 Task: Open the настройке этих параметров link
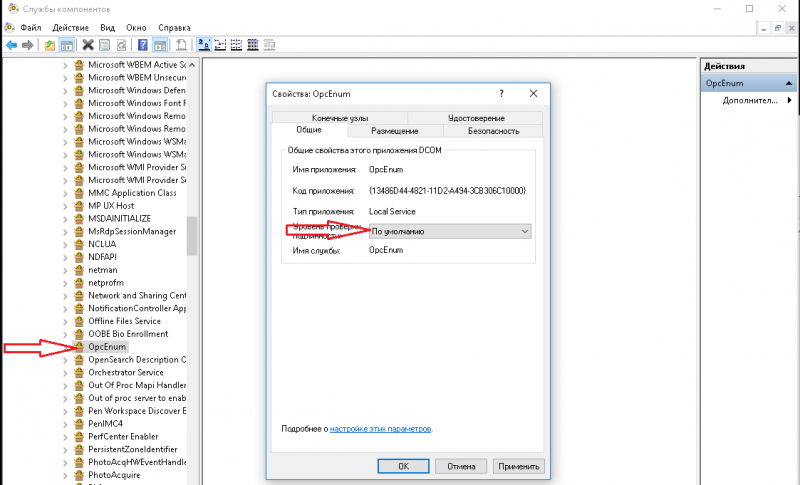coord(381,428)
